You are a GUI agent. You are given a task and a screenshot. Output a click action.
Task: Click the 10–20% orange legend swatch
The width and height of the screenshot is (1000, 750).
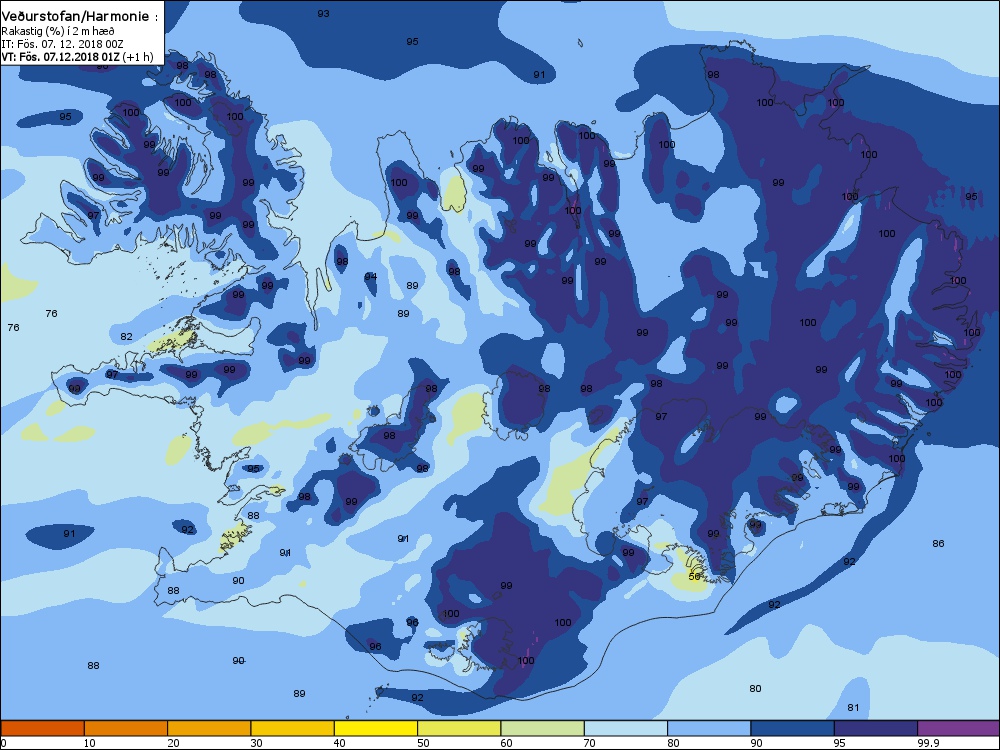coord(126,728)
